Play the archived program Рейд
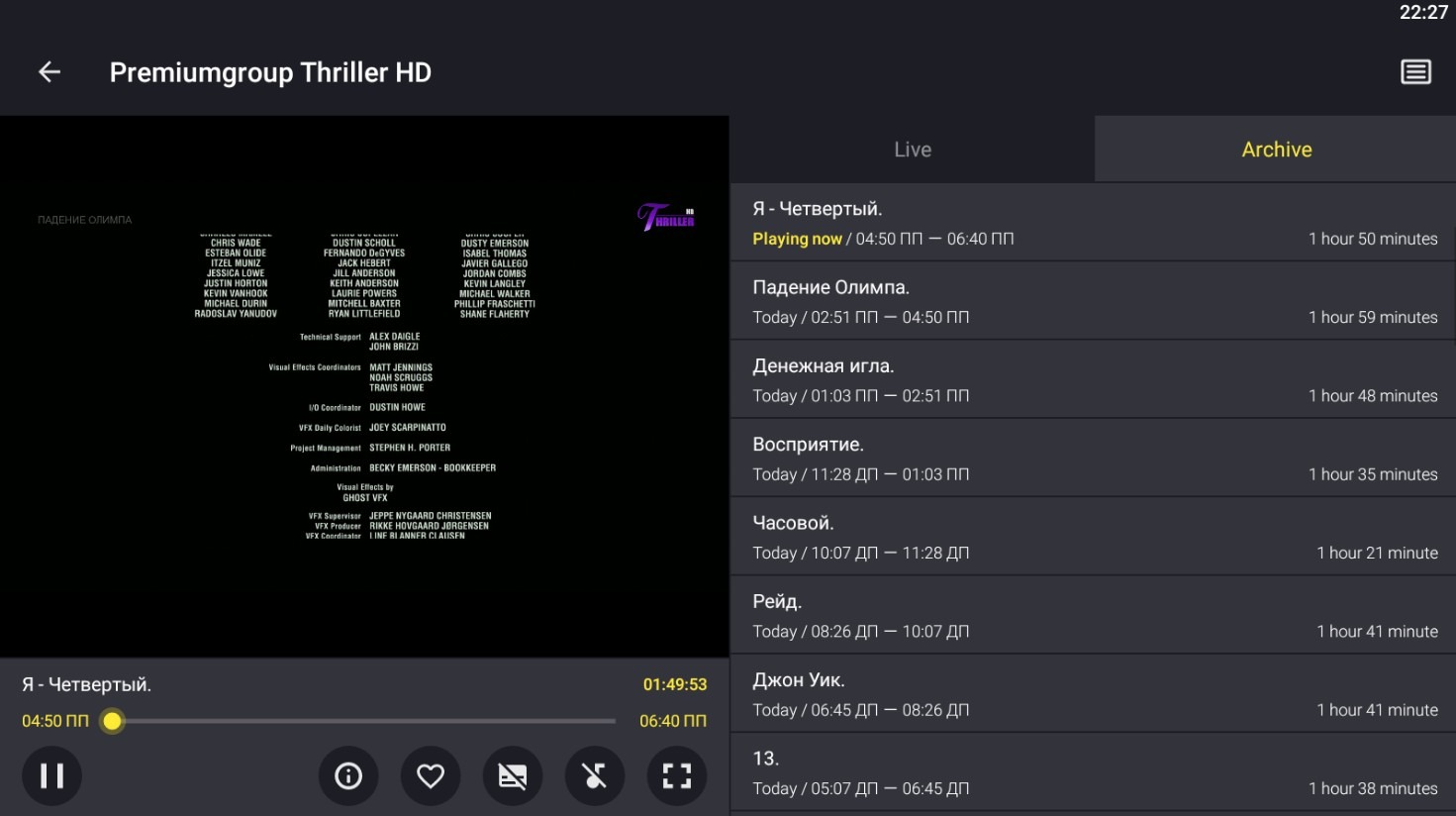Image resolution: width=1456 pixels, height=816 pixels. click(x=1093, y=615)
